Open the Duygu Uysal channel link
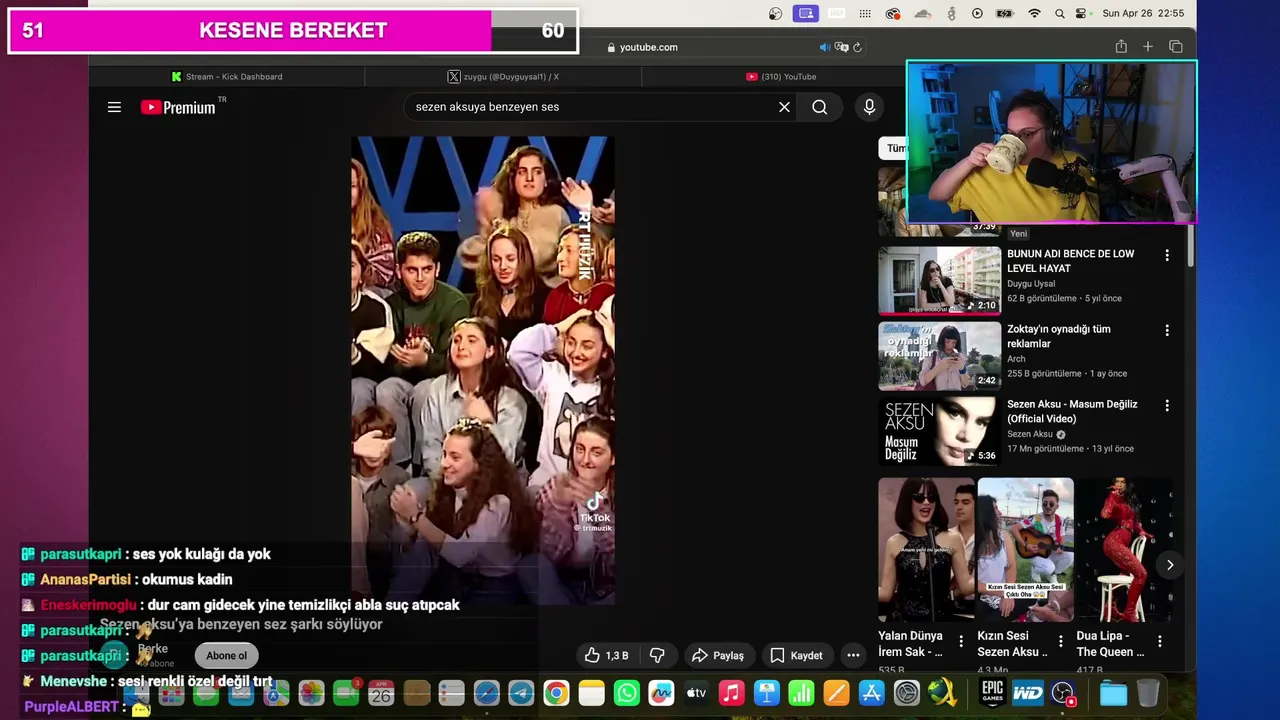This screenshot has height=720, width=1280. [x=1030, y=284]
